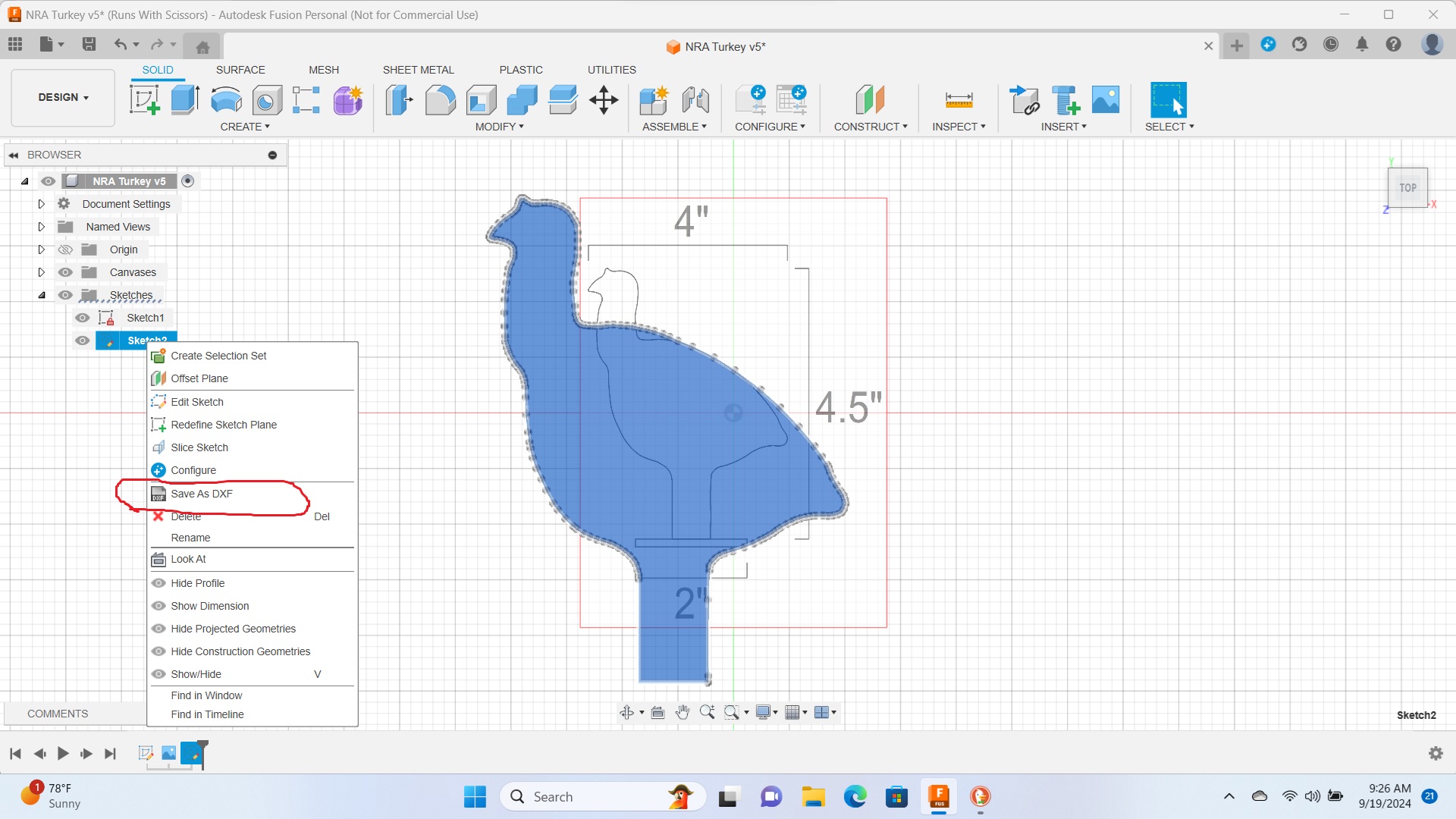Select the Offset Plane construct tool
The width and height of the screenshot is (1456, 819).
(870, 100)
